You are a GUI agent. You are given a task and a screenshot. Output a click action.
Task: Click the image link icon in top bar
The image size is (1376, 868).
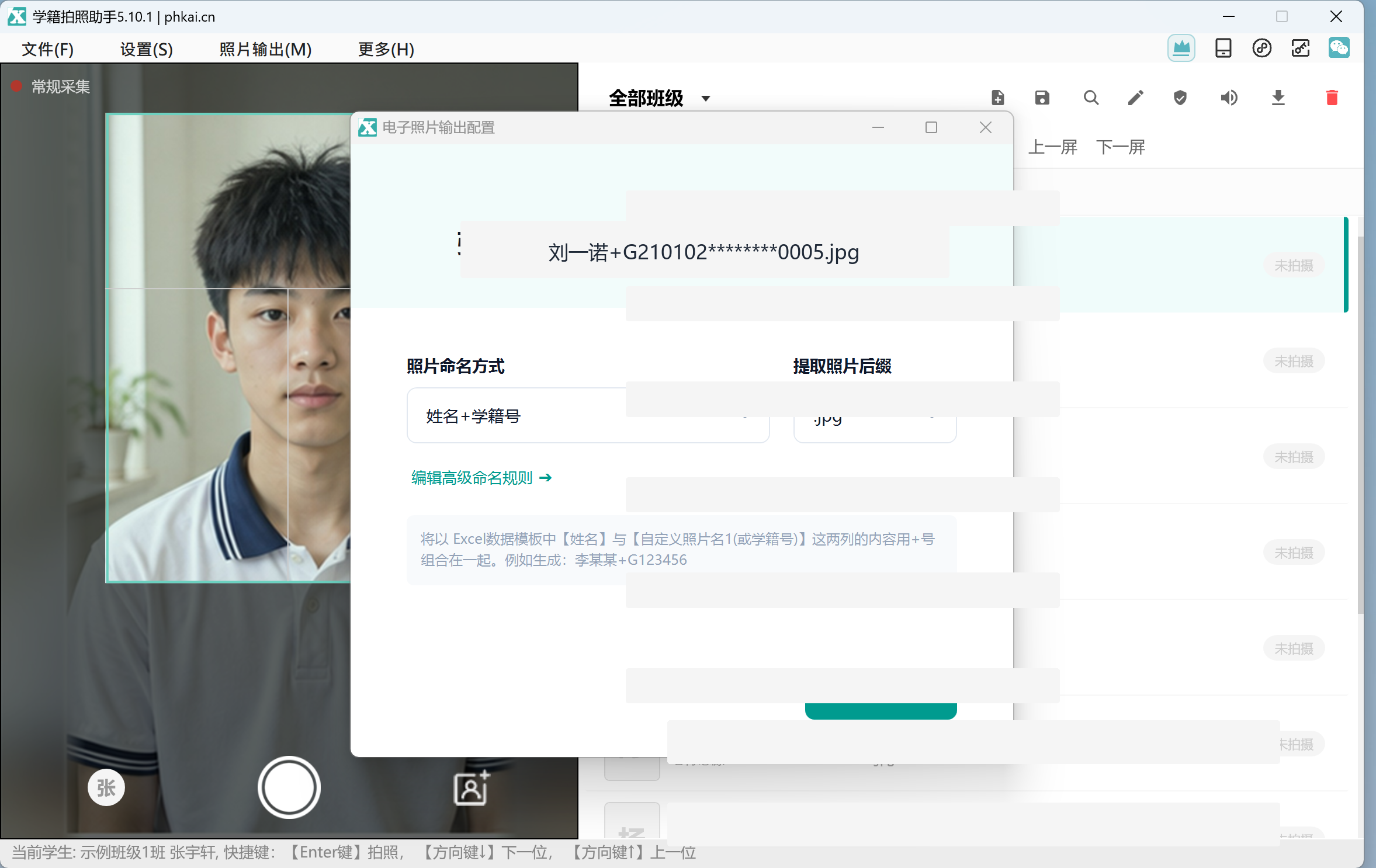click(1300, 48)
